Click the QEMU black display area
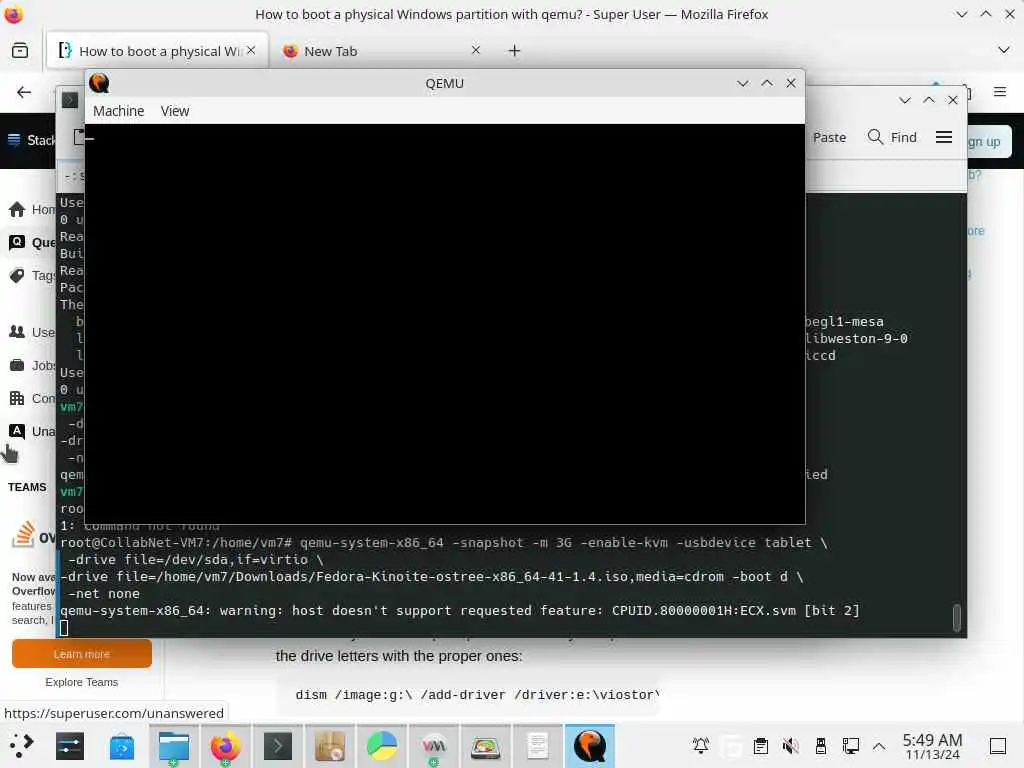Image resolution: width=1024 pixels, height=768 pixels. coord(445,324)
